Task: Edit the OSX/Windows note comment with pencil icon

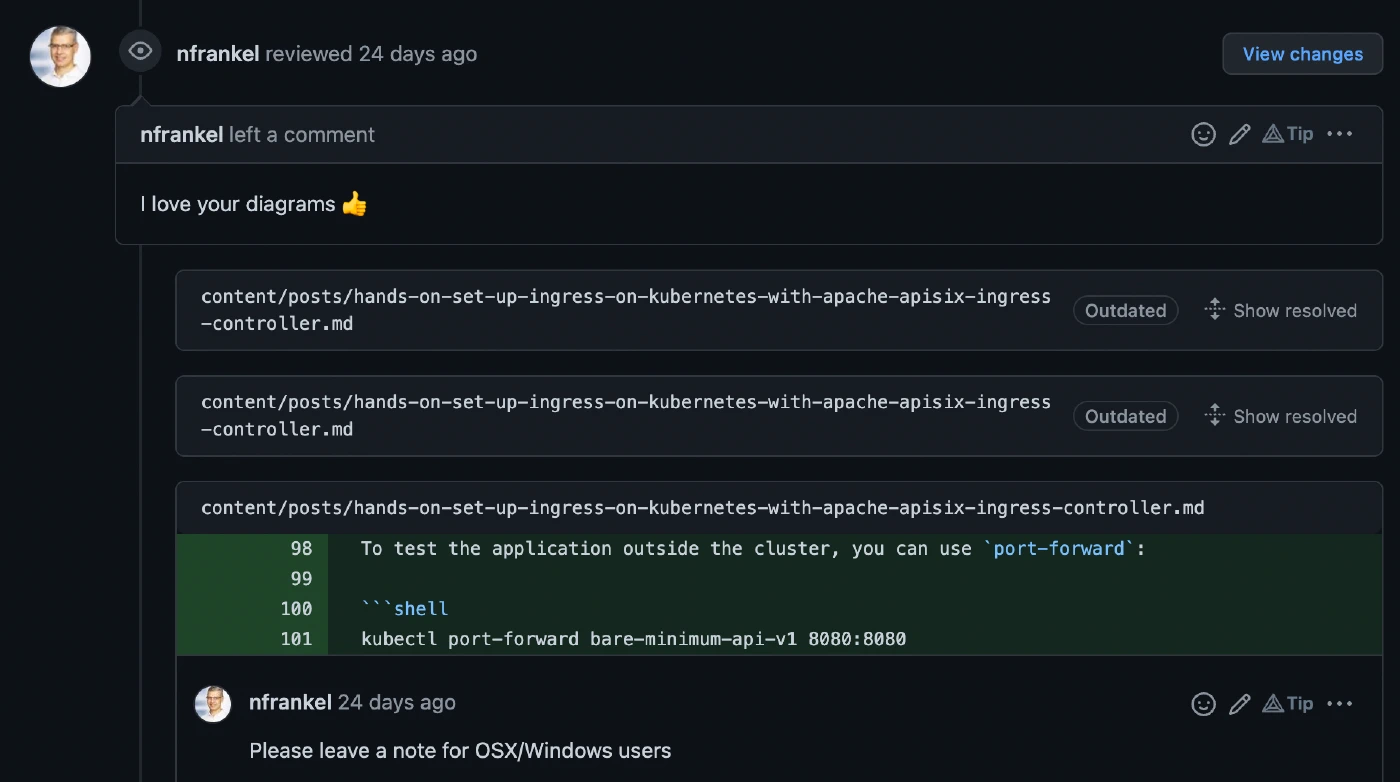Action: (1240, 704)
